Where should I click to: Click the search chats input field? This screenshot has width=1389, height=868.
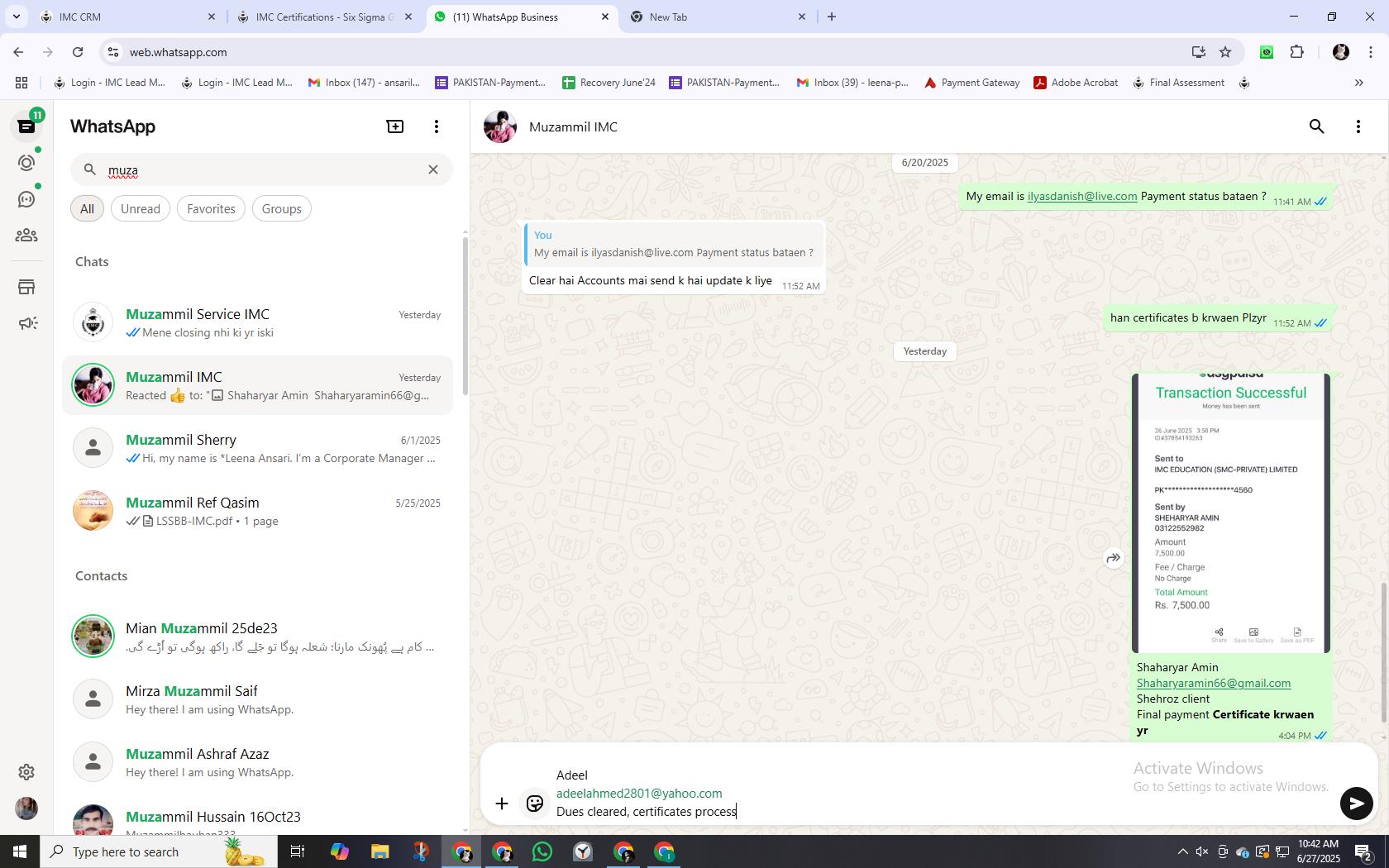pyautogui.click(x=261, y=170)
